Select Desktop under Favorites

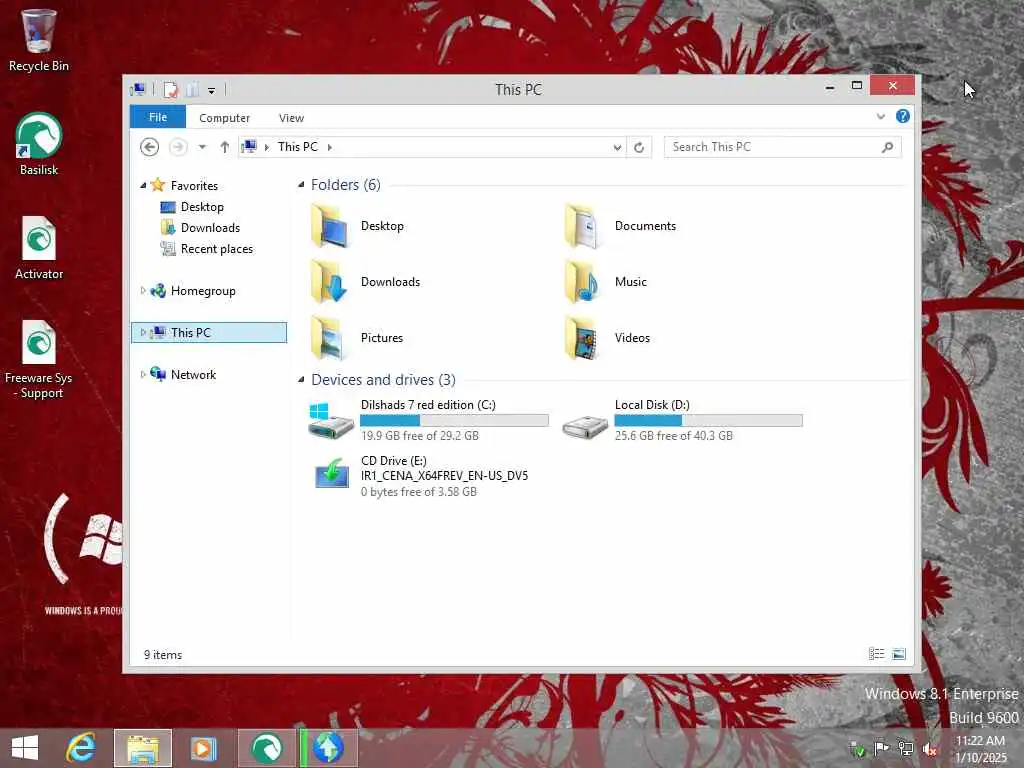point(202,206)
